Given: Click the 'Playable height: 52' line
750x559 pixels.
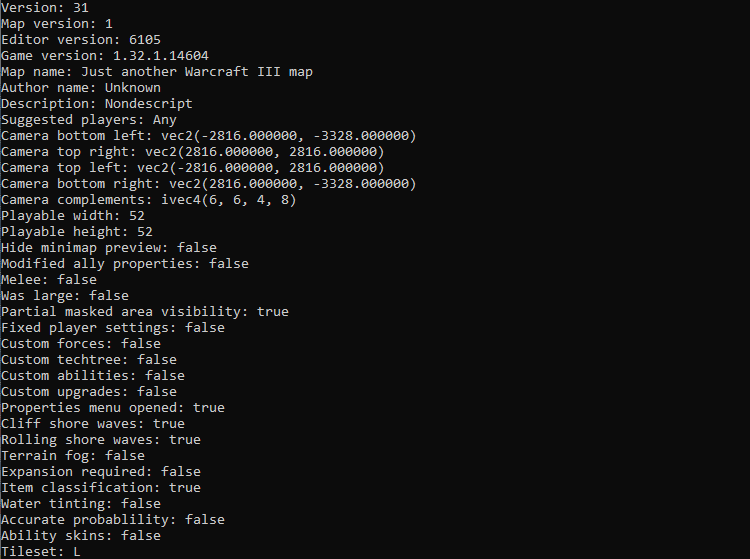Looking at the screenshot, I should point(77,232).
